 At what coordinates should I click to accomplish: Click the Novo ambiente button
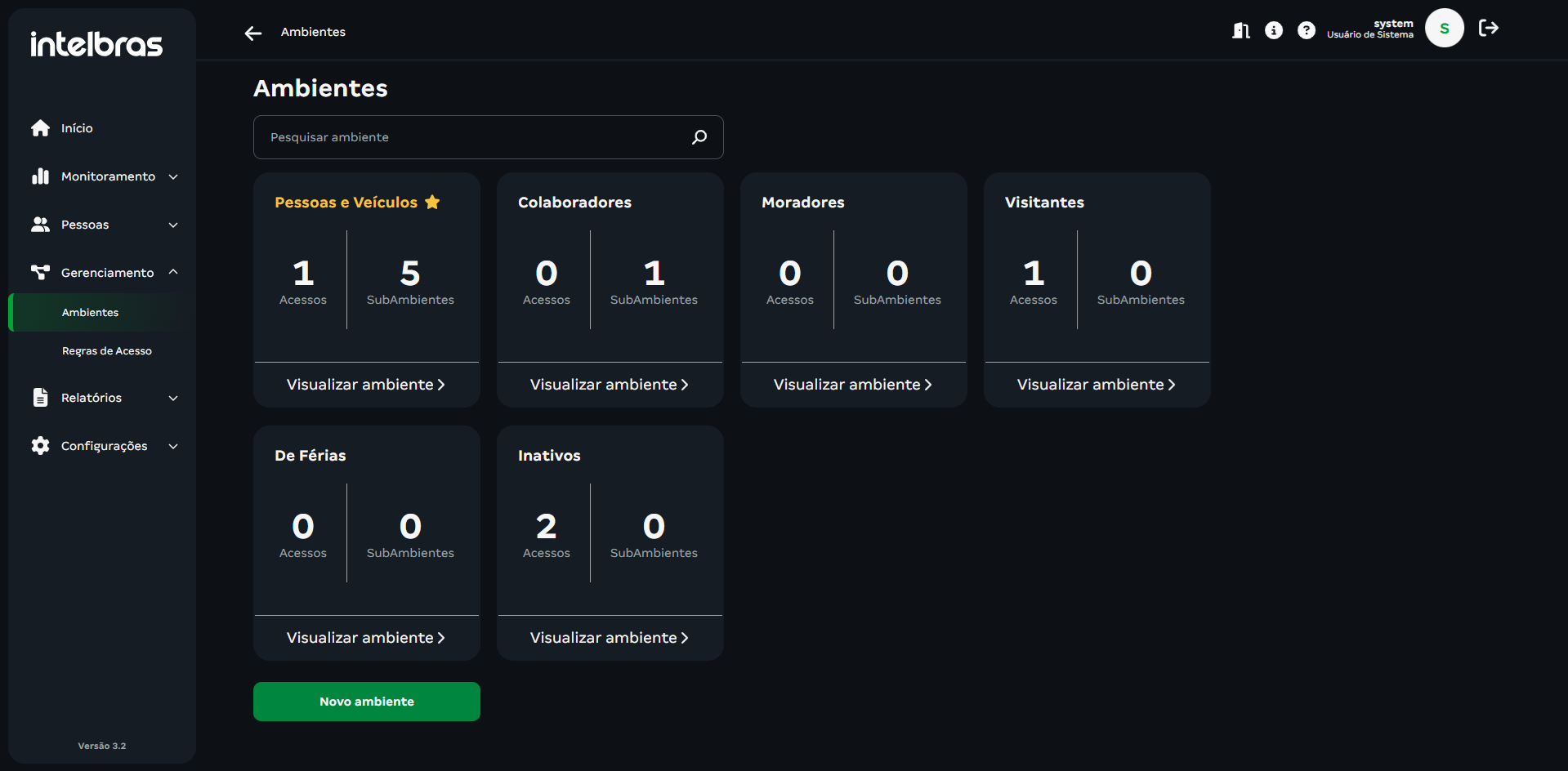coord(367,702)
